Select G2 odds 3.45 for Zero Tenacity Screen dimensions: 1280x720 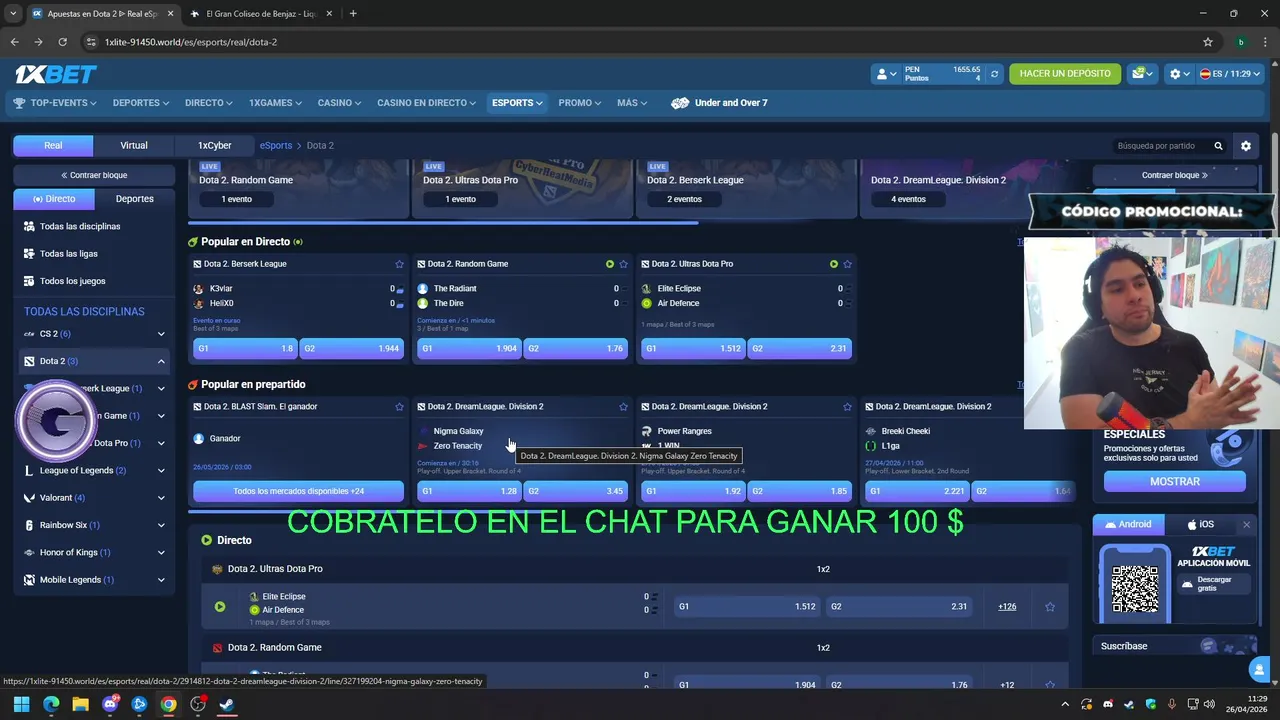pyautogui.click(x=575, y=491)
